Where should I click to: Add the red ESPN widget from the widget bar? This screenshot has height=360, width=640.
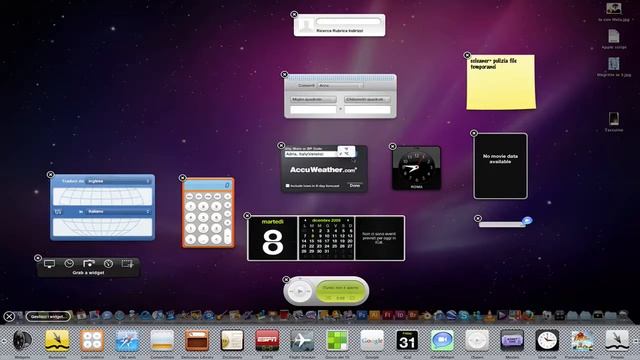tap(267, 340)
